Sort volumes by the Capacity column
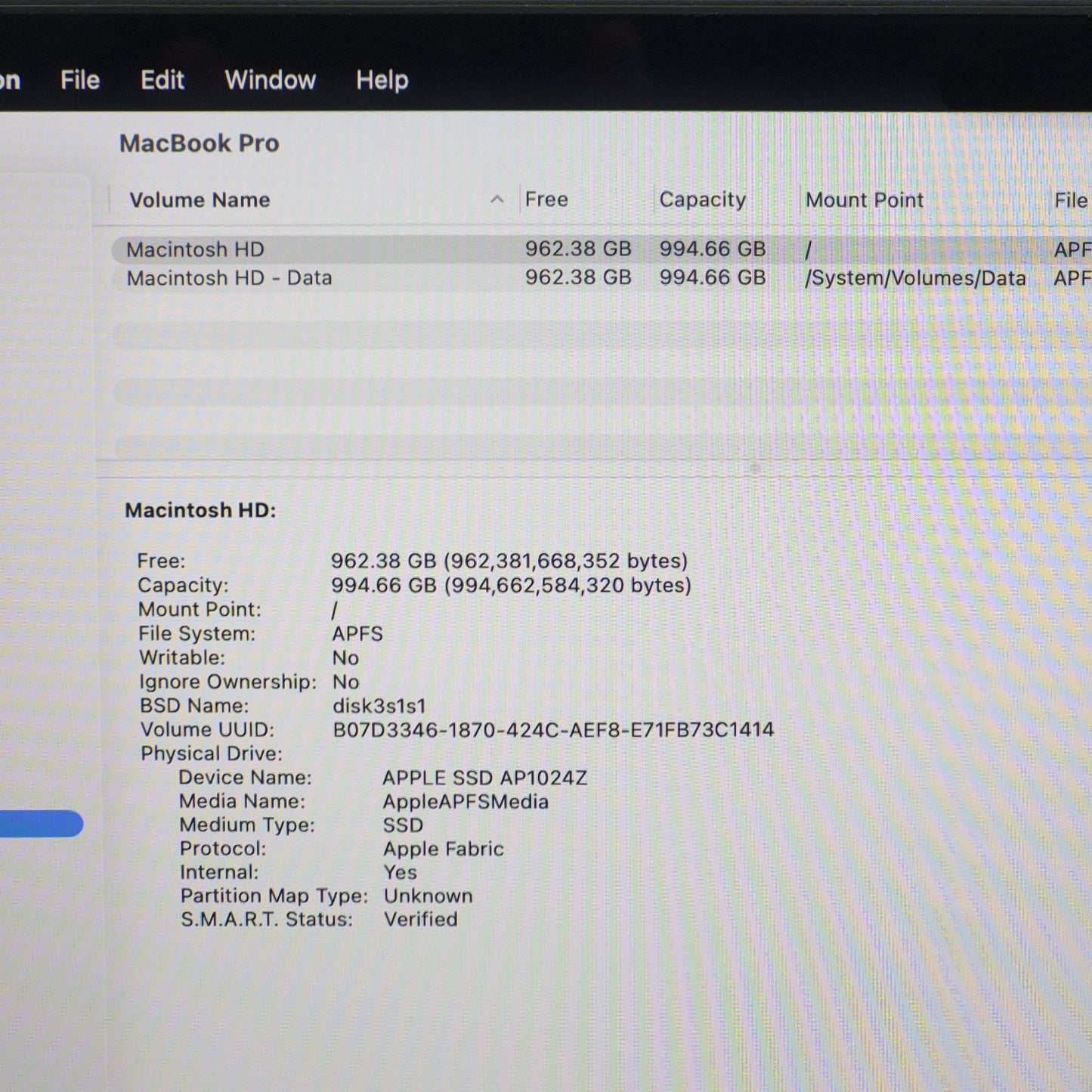Viewport: 1092px width, 1092px height. (702, 200)
